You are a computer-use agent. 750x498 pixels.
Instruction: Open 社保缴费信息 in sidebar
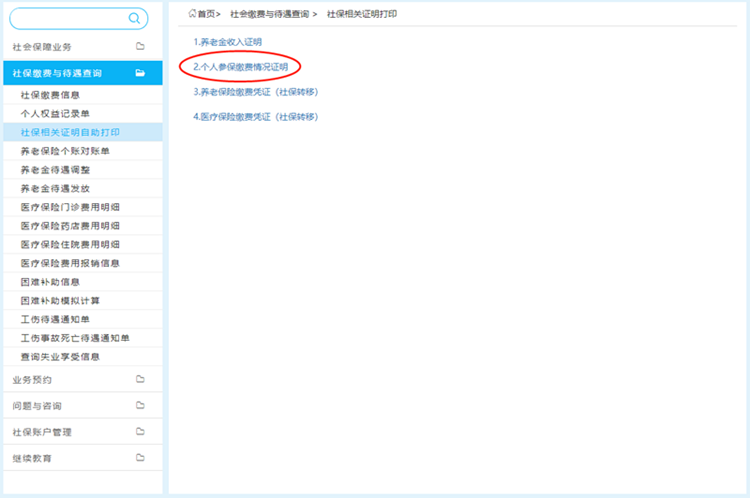tap(50, 95)
